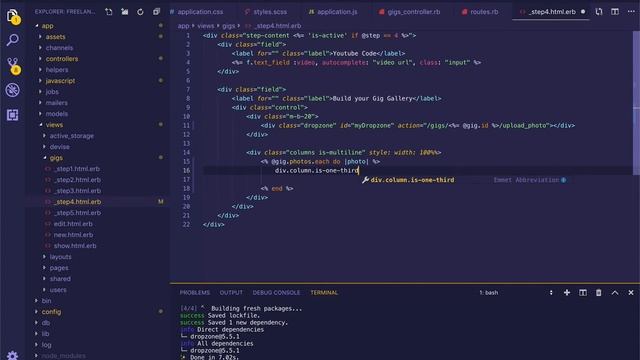Expand the config folder
This screenshot has width=640, height=360.
click(x=51, y=312)
